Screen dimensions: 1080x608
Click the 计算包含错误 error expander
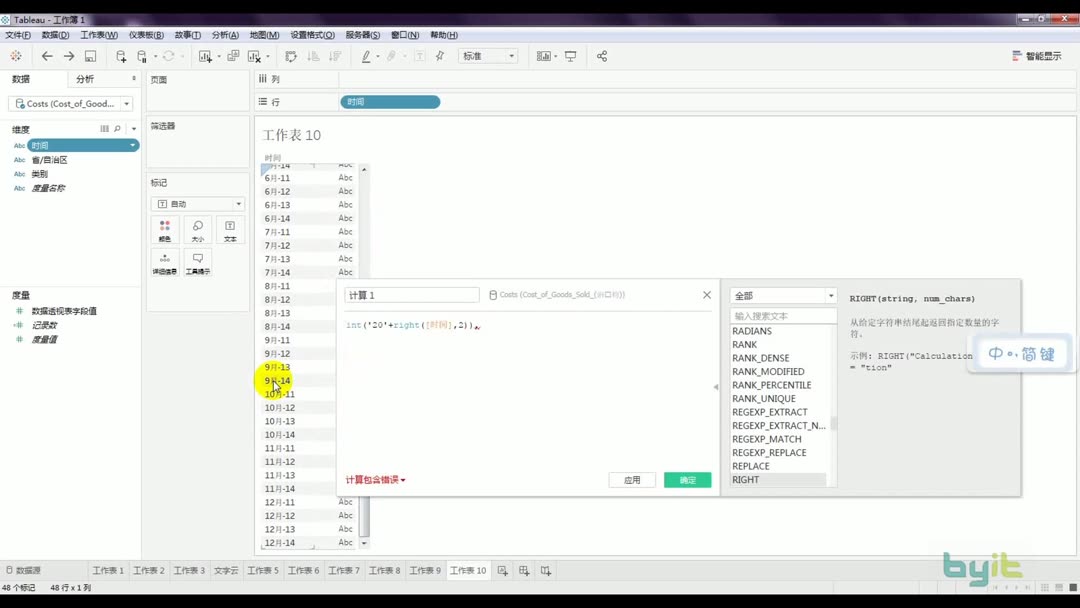point(375,479)
